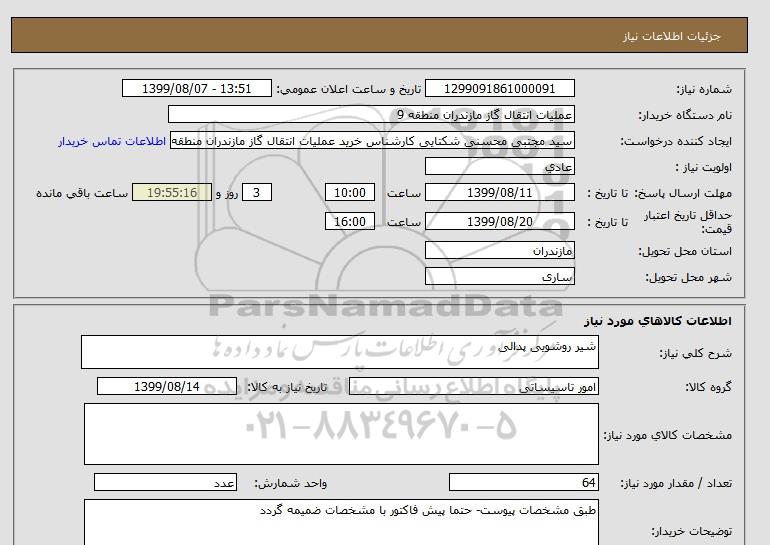Click the general description field شیر روشویی پدالی
The image size is (770, 545).
click(x=340, y=352)
